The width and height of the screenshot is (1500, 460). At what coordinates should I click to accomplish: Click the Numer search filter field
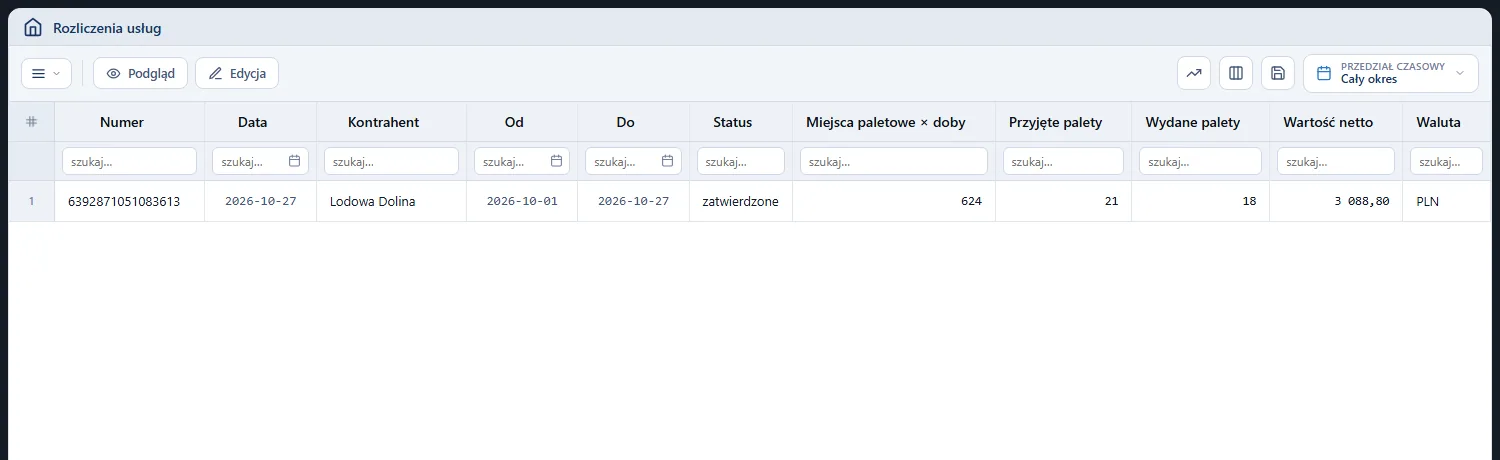[129, 161]
